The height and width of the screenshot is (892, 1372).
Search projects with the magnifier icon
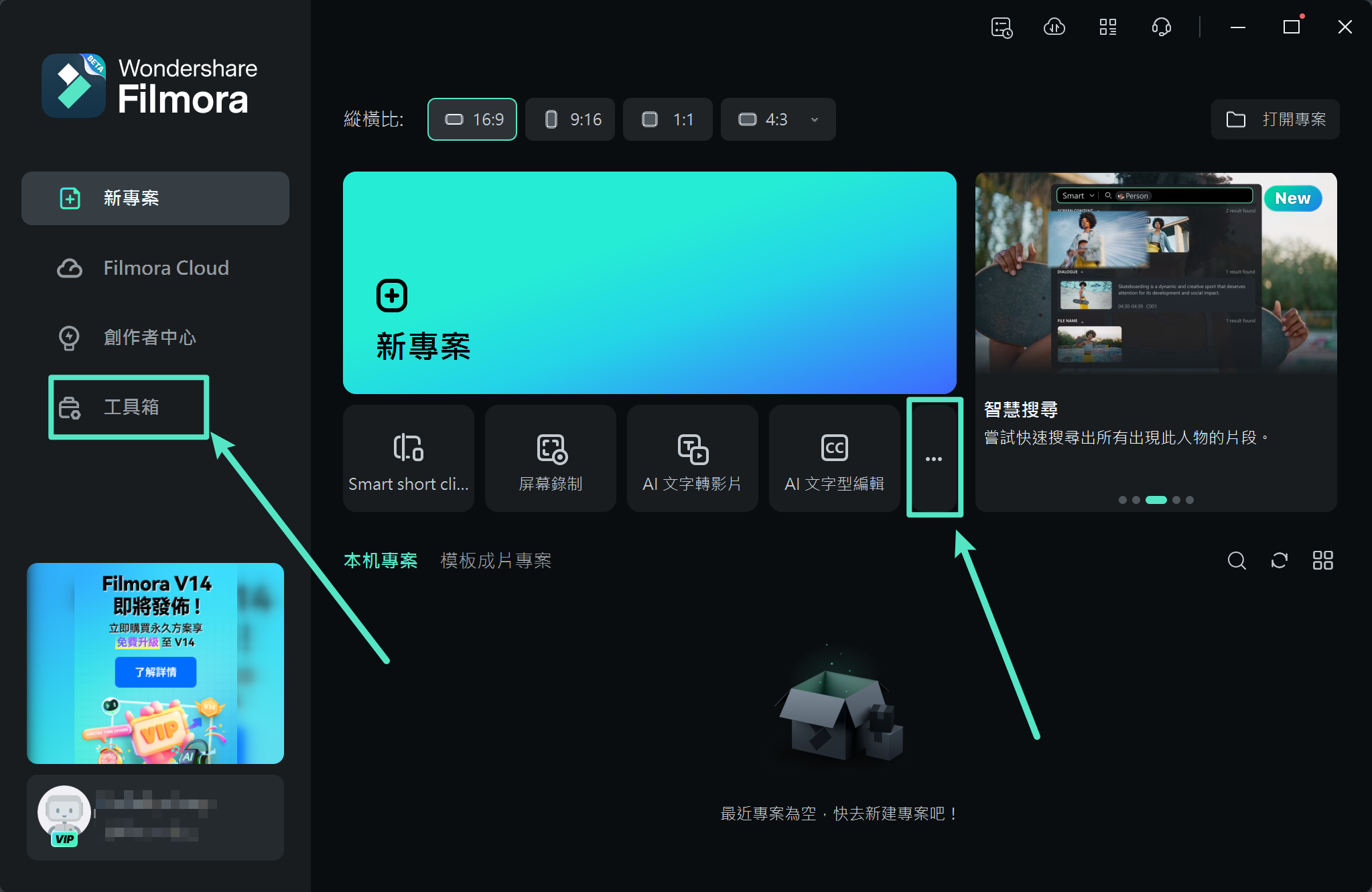pyautogui.click(x=1237, y=560)
